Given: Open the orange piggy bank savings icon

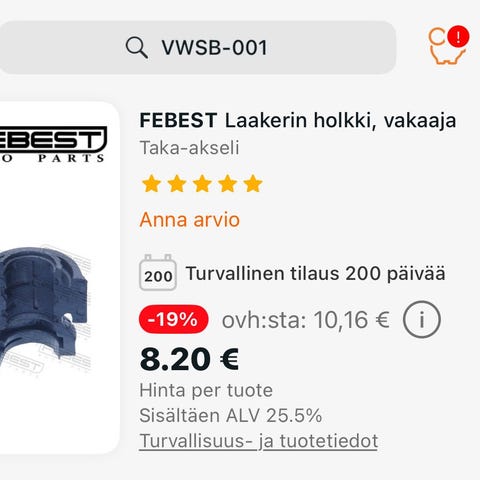Looking at the screenshot, I should (447, 47).
